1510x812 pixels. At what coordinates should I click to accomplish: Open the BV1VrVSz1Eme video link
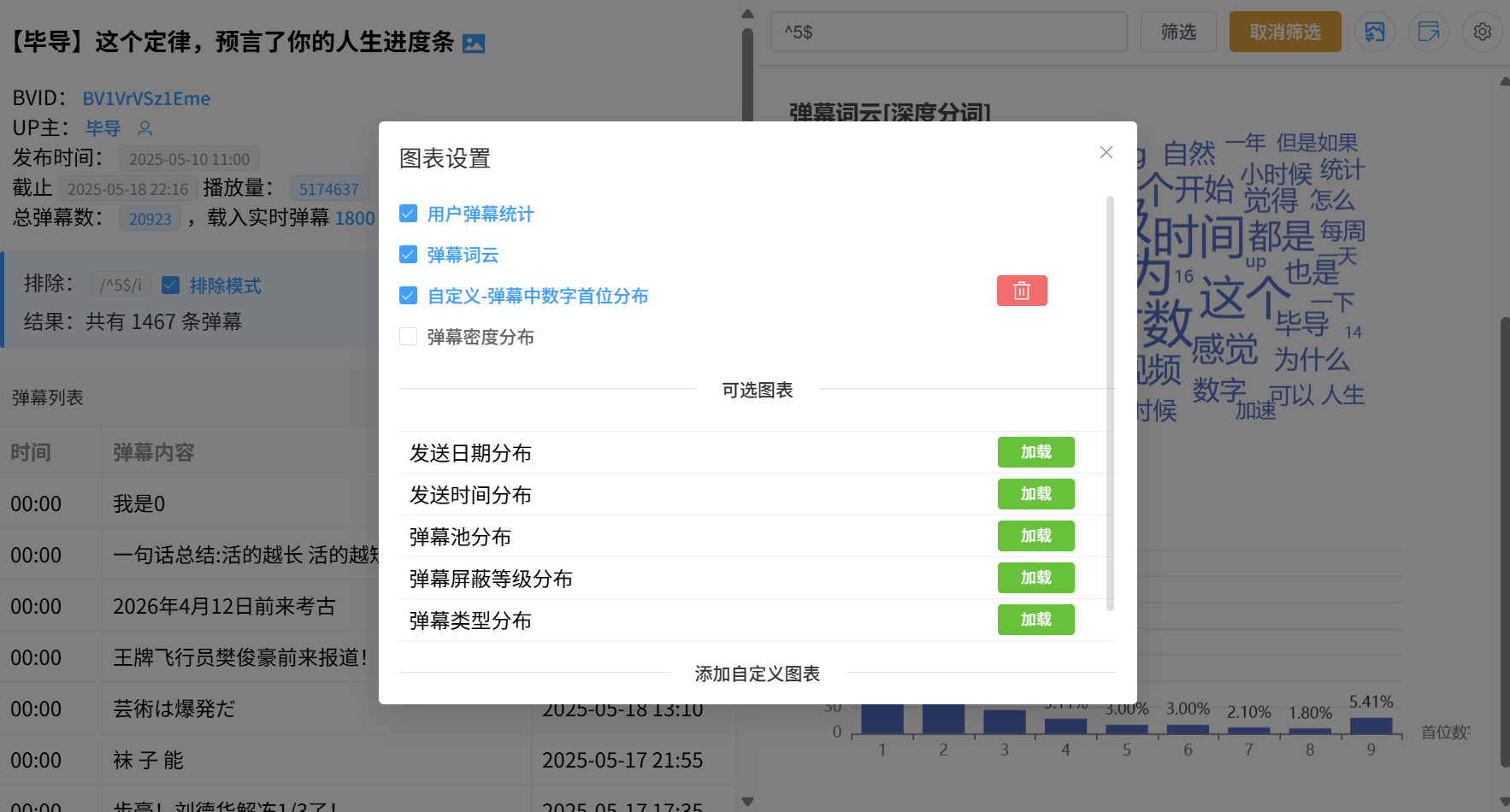[x=146, y=98]
